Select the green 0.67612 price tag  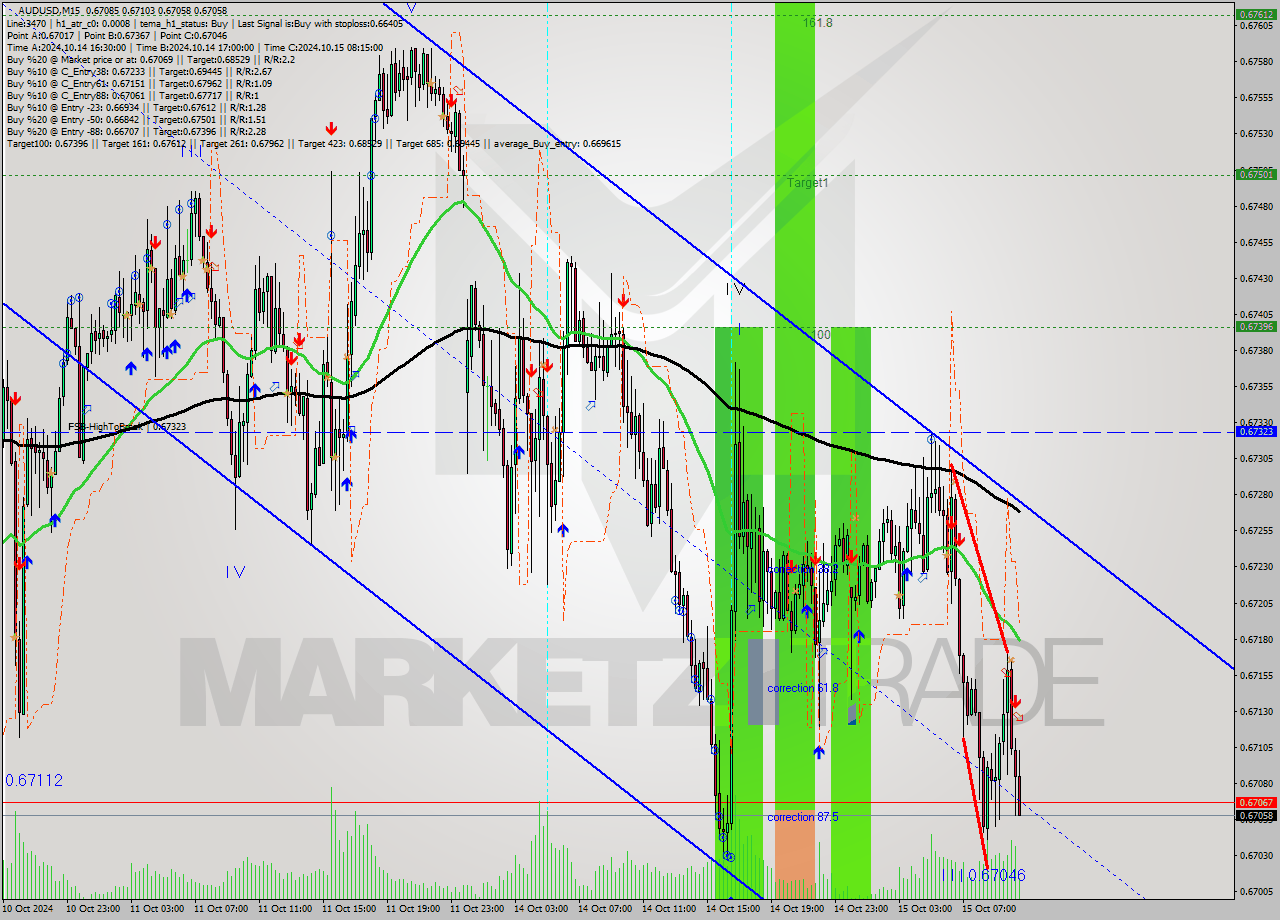tap(1256, 15)
